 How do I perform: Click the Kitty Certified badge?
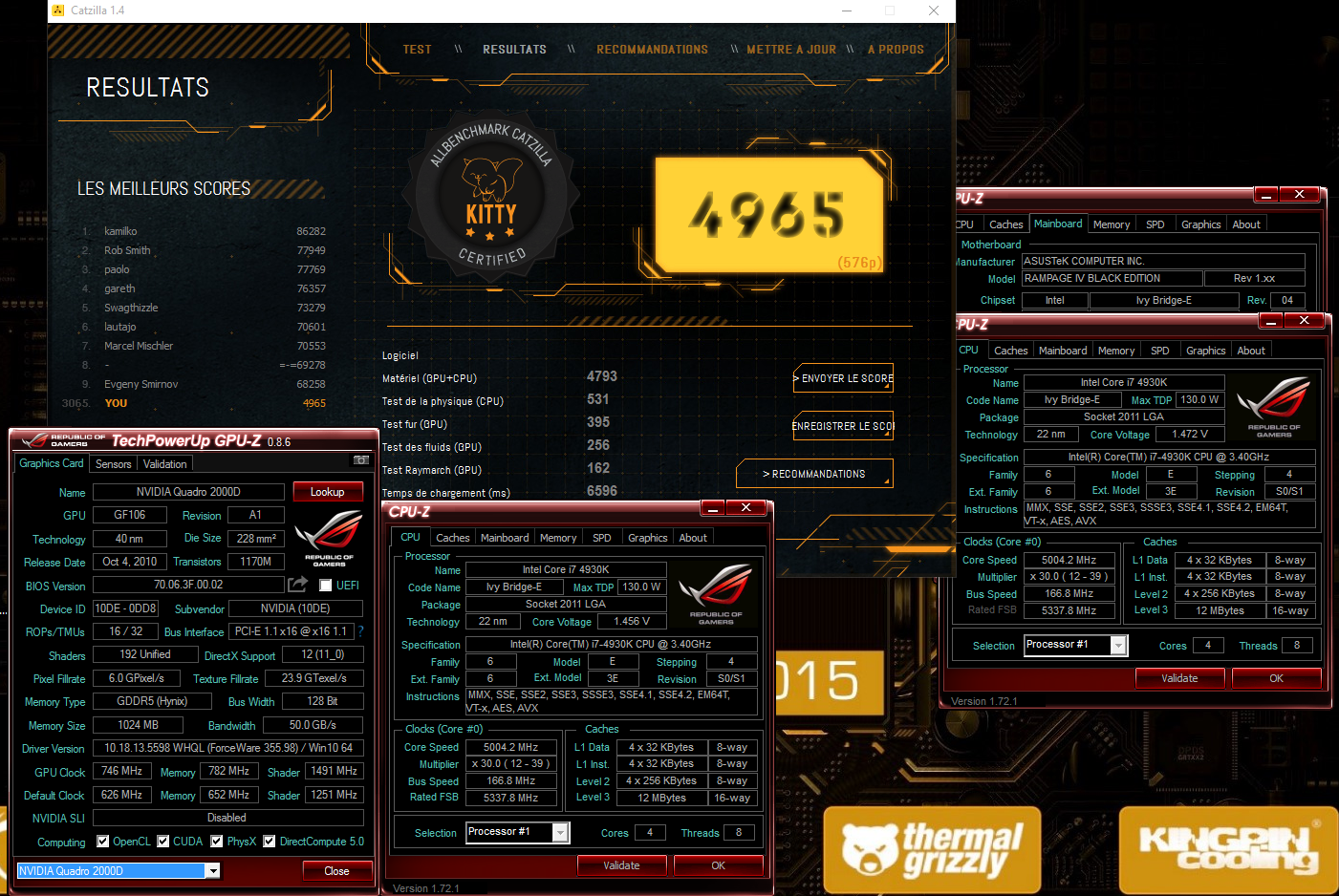[491, 197]
